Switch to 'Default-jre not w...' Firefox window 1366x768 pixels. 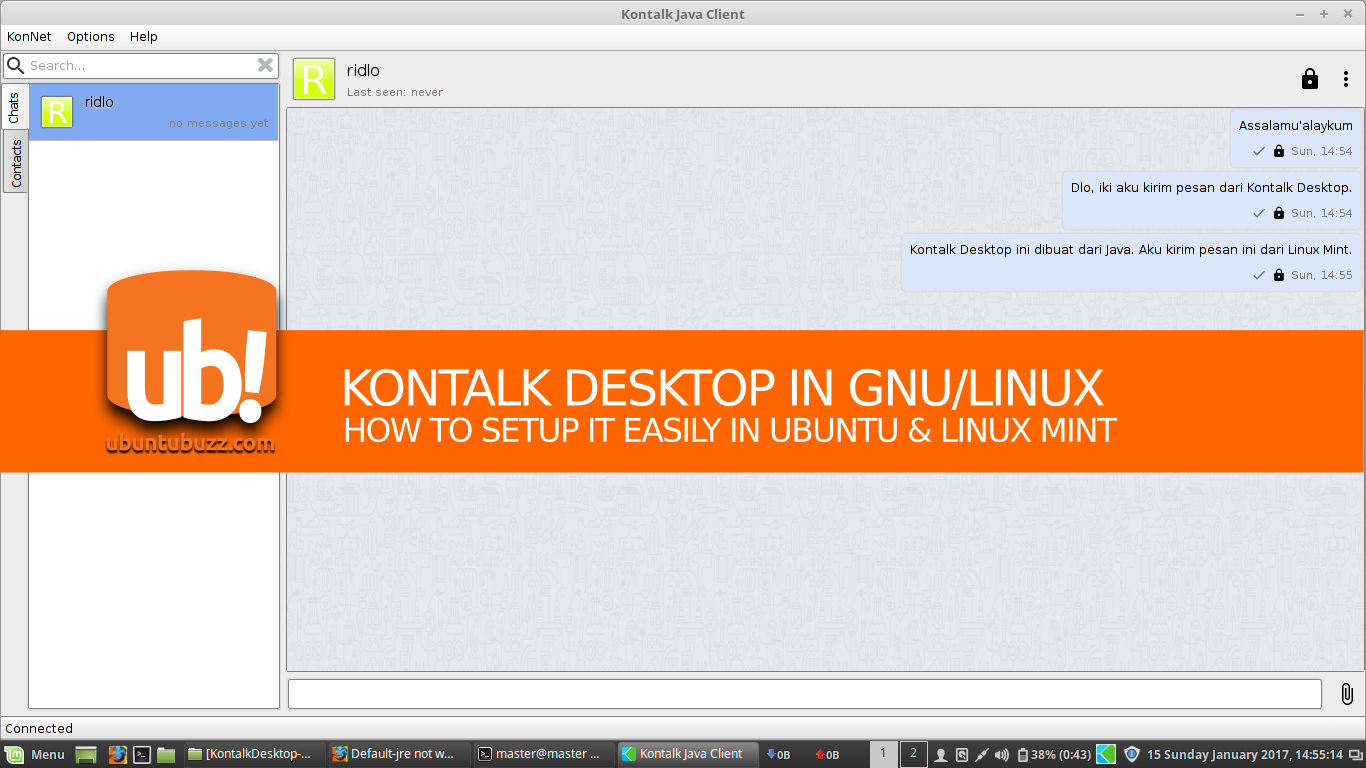[x=397, y=754]
